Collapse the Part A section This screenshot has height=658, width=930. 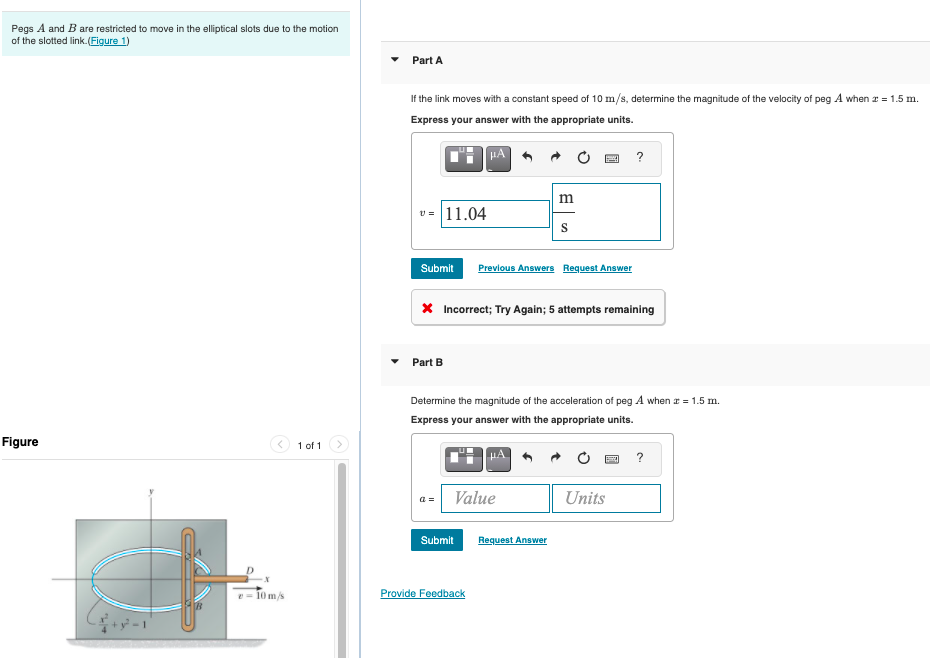click(394, 60)
